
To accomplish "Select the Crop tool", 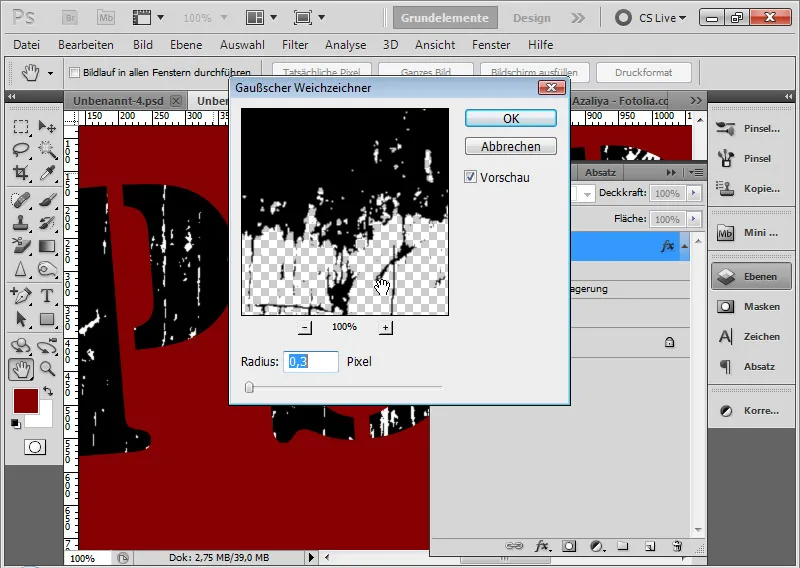I will (x=20, y=173).
